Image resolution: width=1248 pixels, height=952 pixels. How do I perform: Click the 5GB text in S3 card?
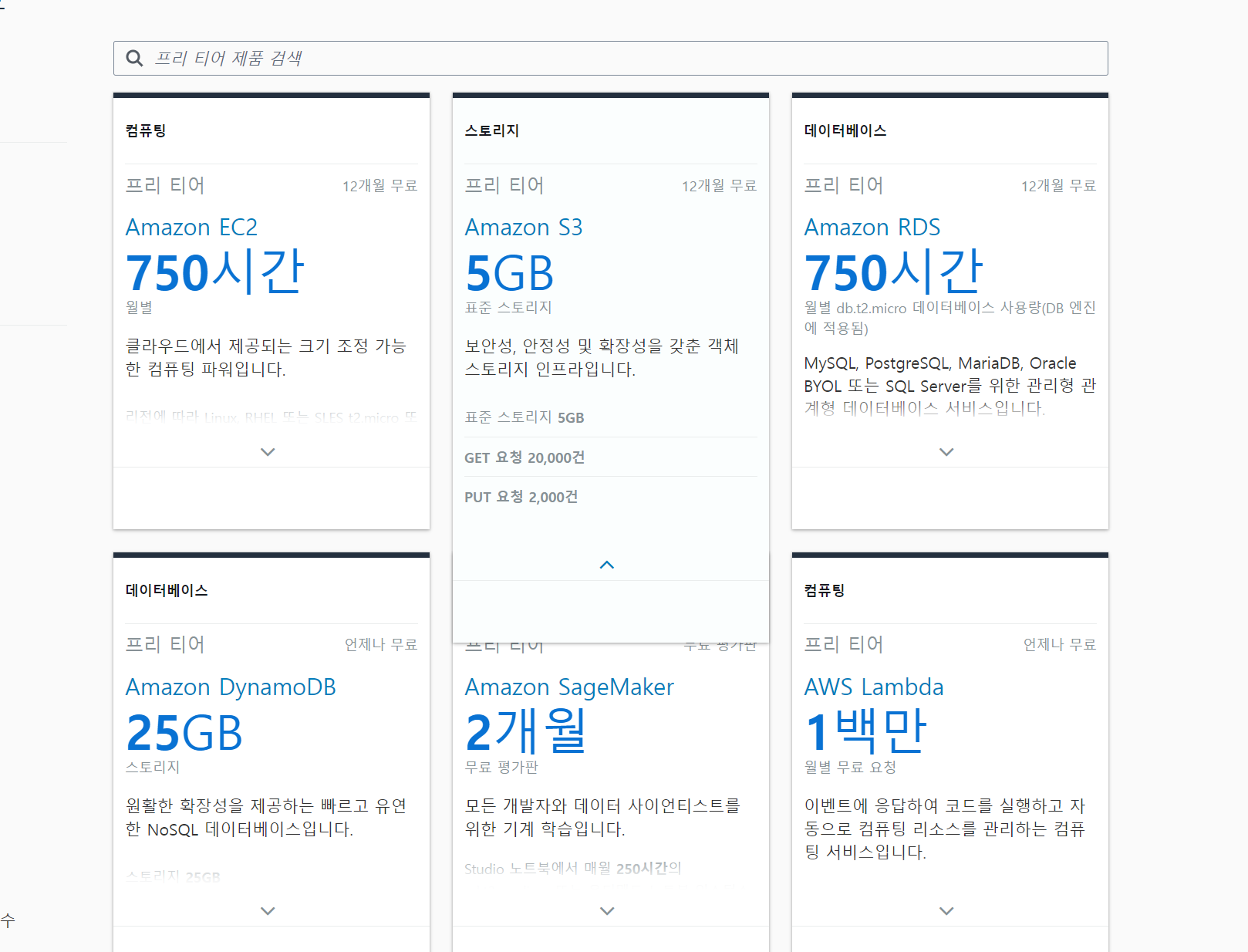pyautogui.click(x=510, y=274)
